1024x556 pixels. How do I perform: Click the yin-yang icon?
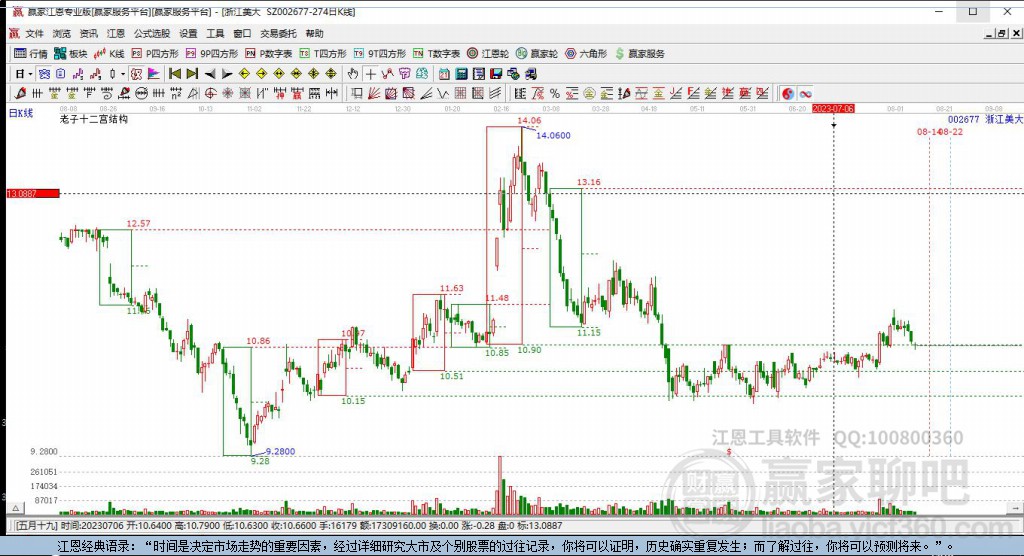point(788,93)
